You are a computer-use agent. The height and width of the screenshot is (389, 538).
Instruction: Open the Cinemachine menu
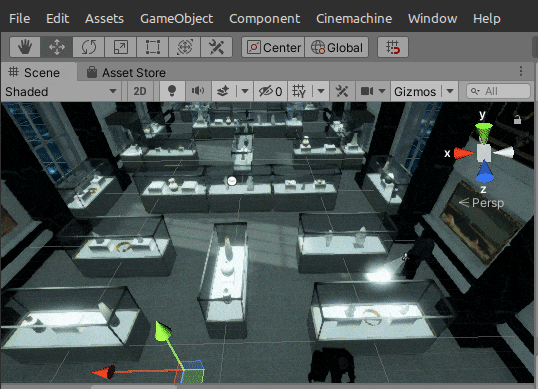(x=354, y=19)
